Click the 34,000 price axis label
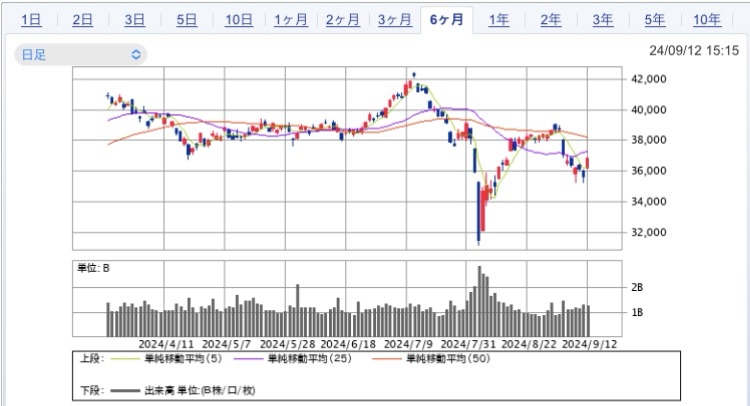This screenshot has width=750, height=406. [x=649, y=201]
